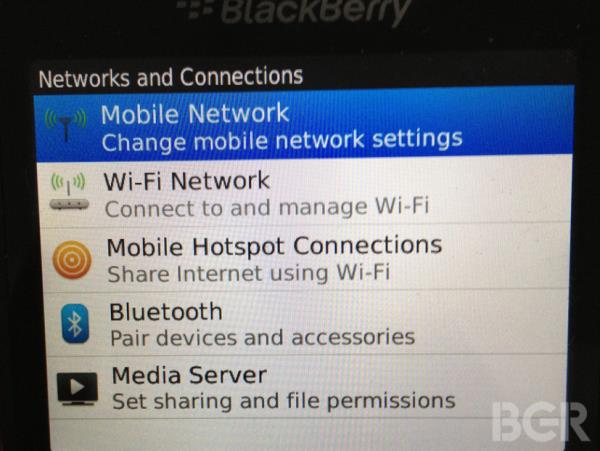
Task: Click 'Connect to and manage Wi-Fi' text
Action: (267, 208)
